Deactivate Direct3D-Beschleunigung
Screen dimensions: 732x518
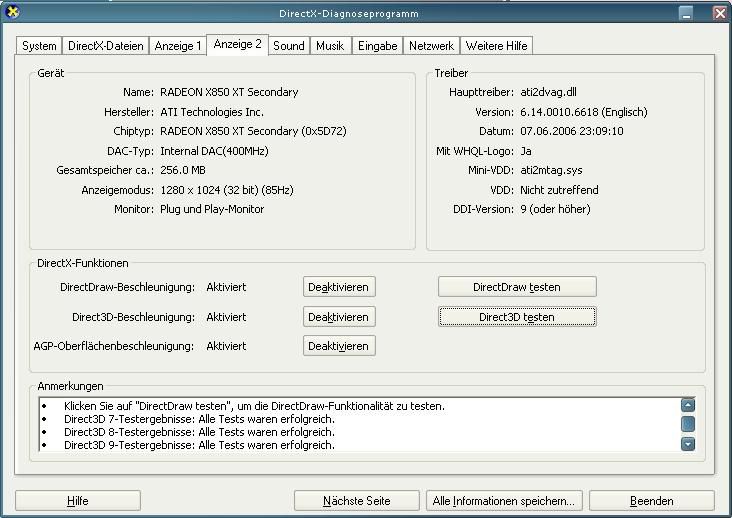pyautogui.click(x=339, y=317)
